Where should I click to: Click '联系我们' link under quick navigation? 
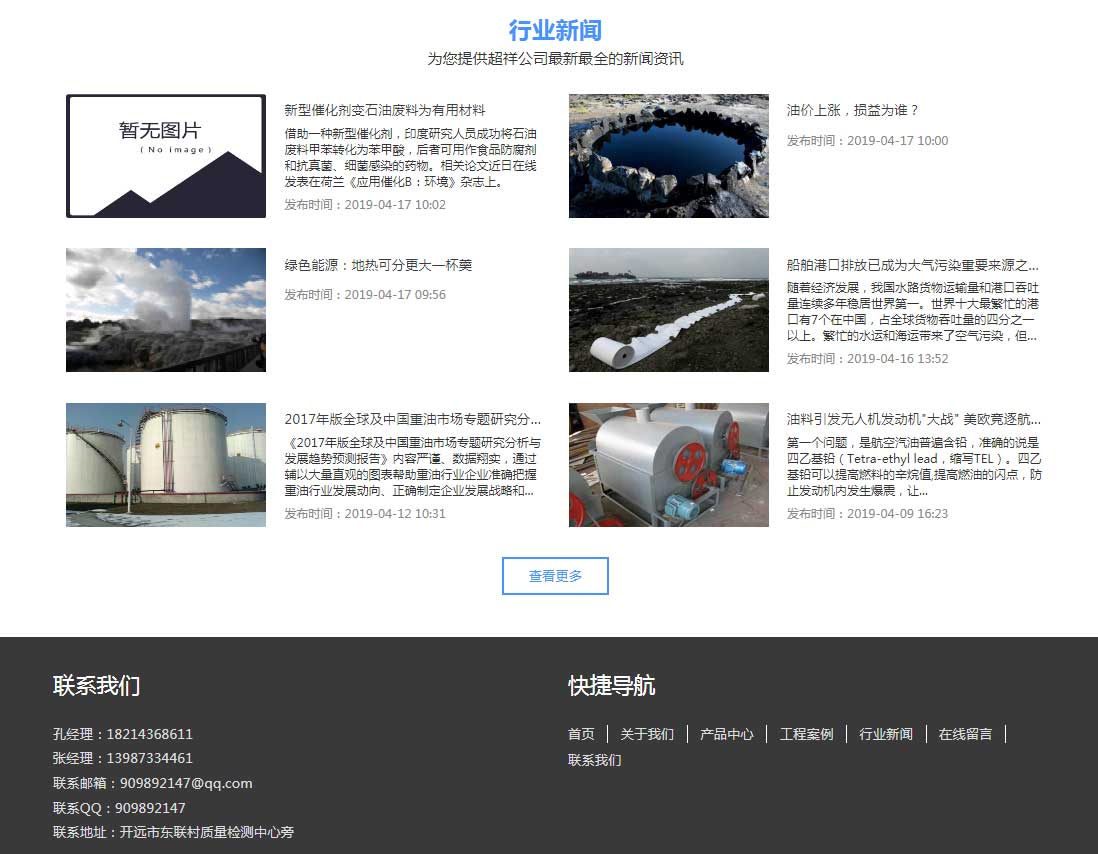coord(595,760)
